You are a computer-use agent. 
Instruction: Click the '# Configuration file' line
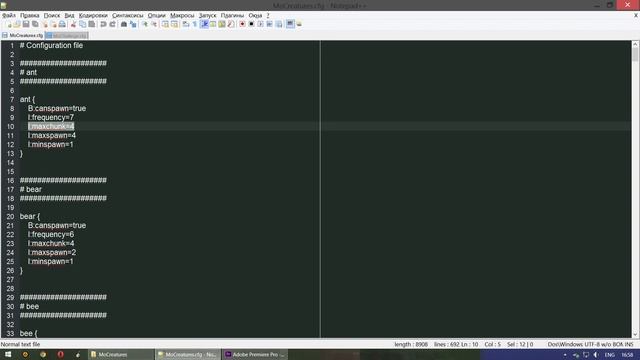51,45
